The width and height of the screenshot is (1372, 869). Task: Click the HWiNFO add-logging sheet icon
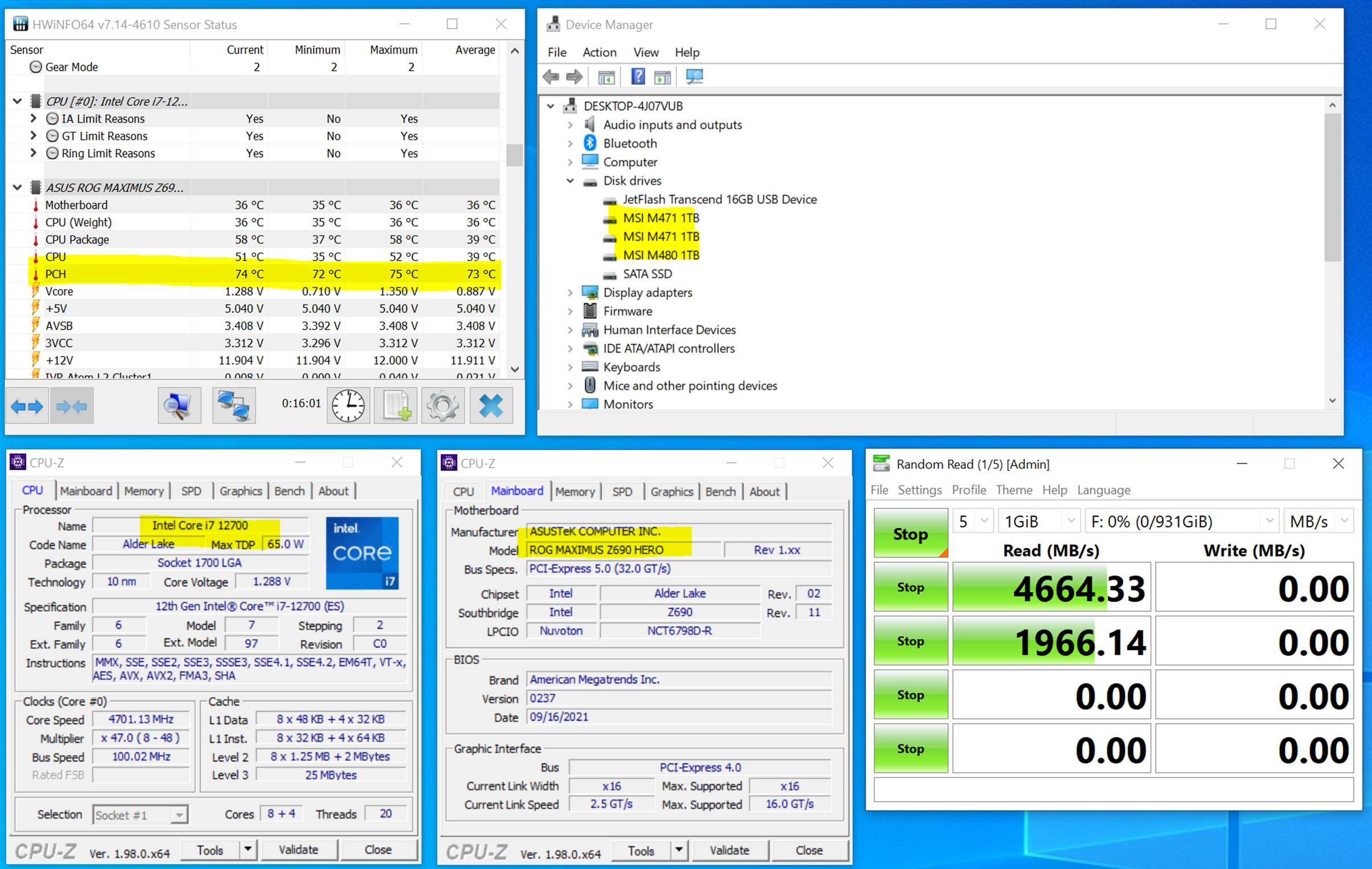(396, 406)
